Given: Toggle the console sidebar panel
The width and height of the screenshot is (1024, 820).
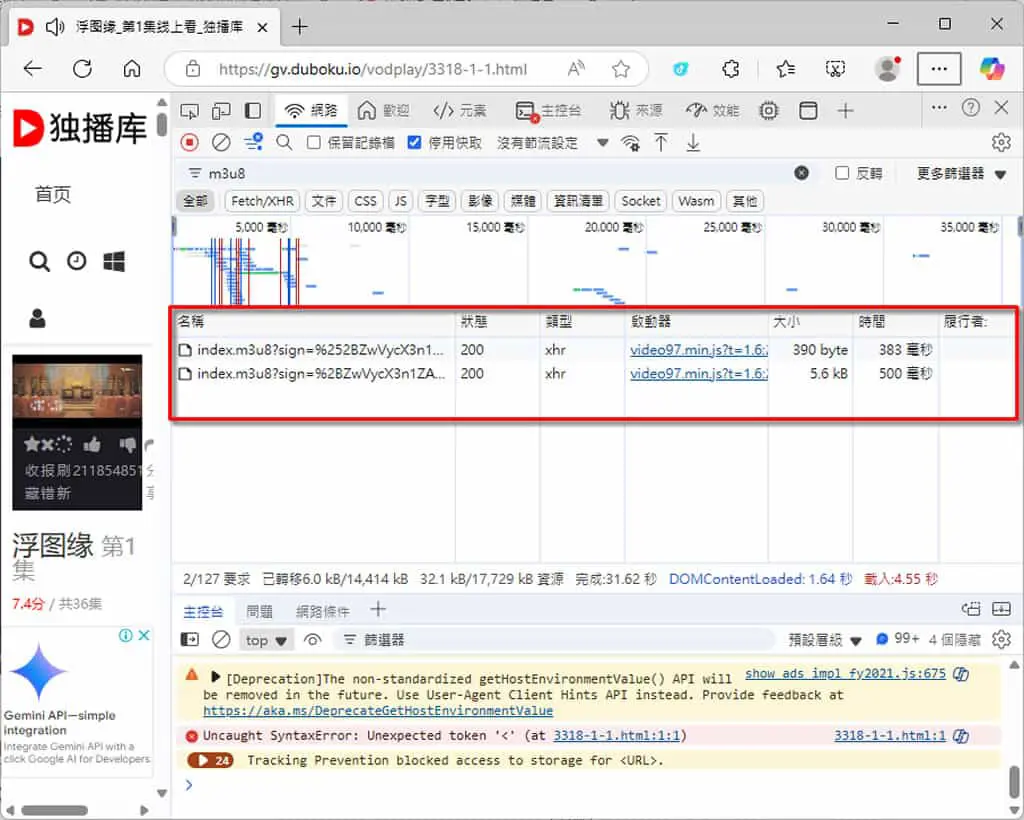Looking at the screenshot, I should tap(189, 640).
